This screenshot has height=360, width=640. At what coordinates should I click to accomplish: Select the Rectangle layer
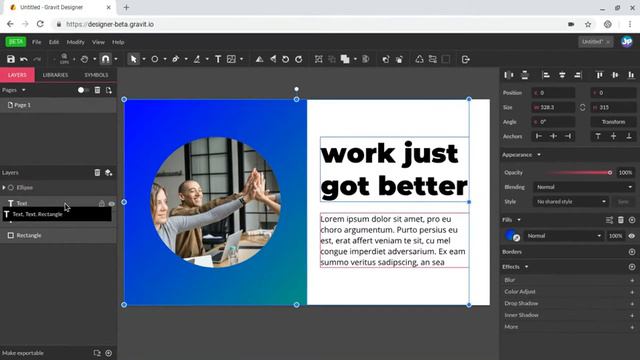coord(58,236)
